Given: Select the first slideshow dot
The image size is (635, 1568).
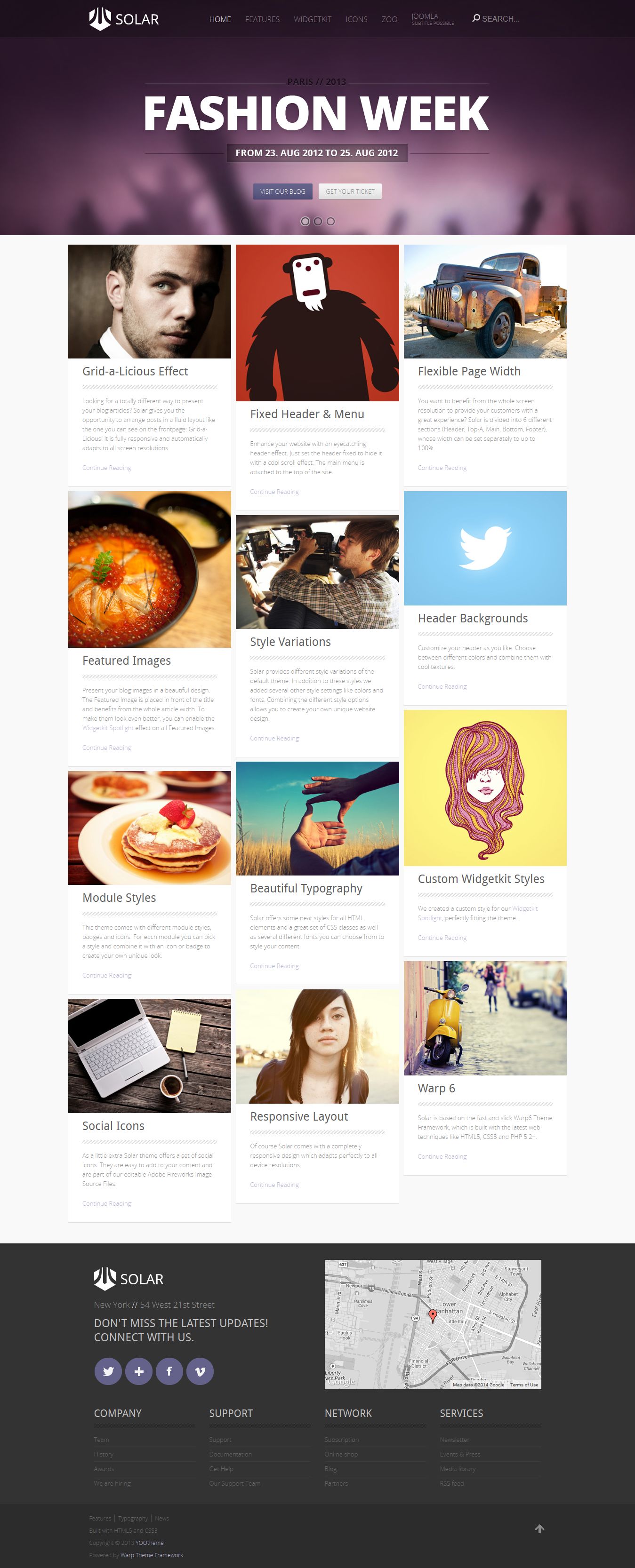Looking at the screenshot, I should point(305,222).
